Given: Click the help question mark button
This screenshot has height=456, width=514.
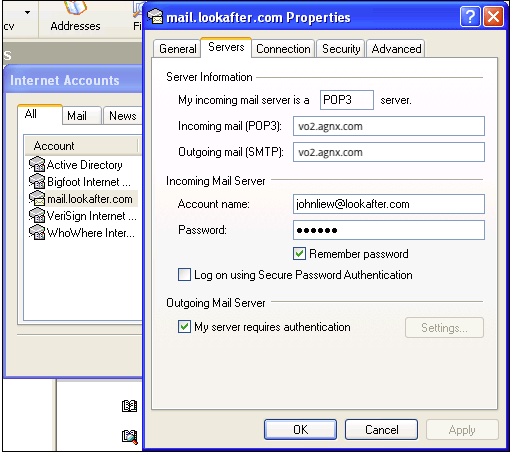Looking at the screenshot, I should coord(470,16).
